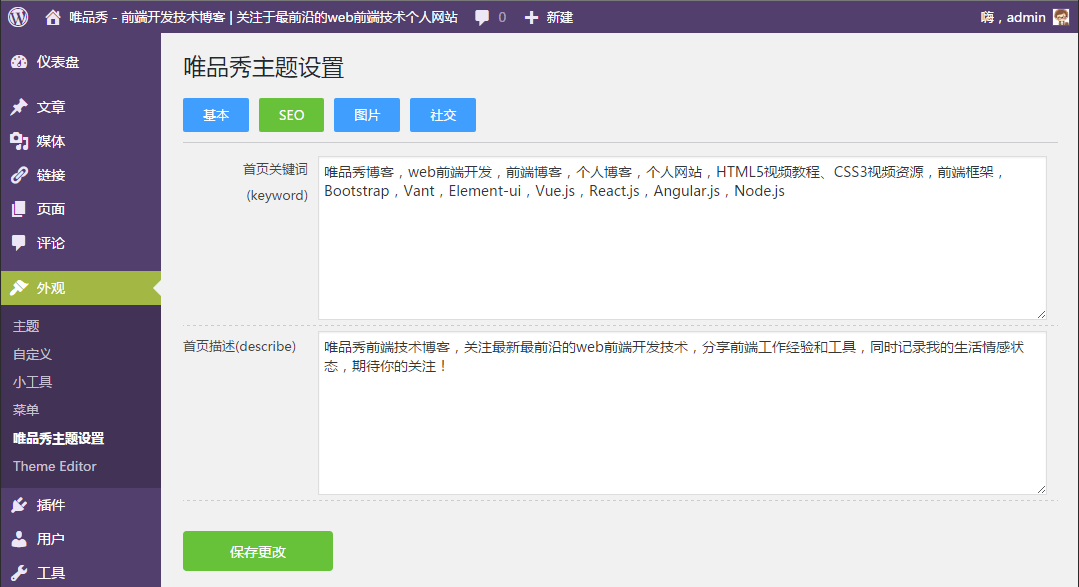1079x587 pixels.
Task: Open comments from the admin bar bubble icon
Action: point(481,16)
